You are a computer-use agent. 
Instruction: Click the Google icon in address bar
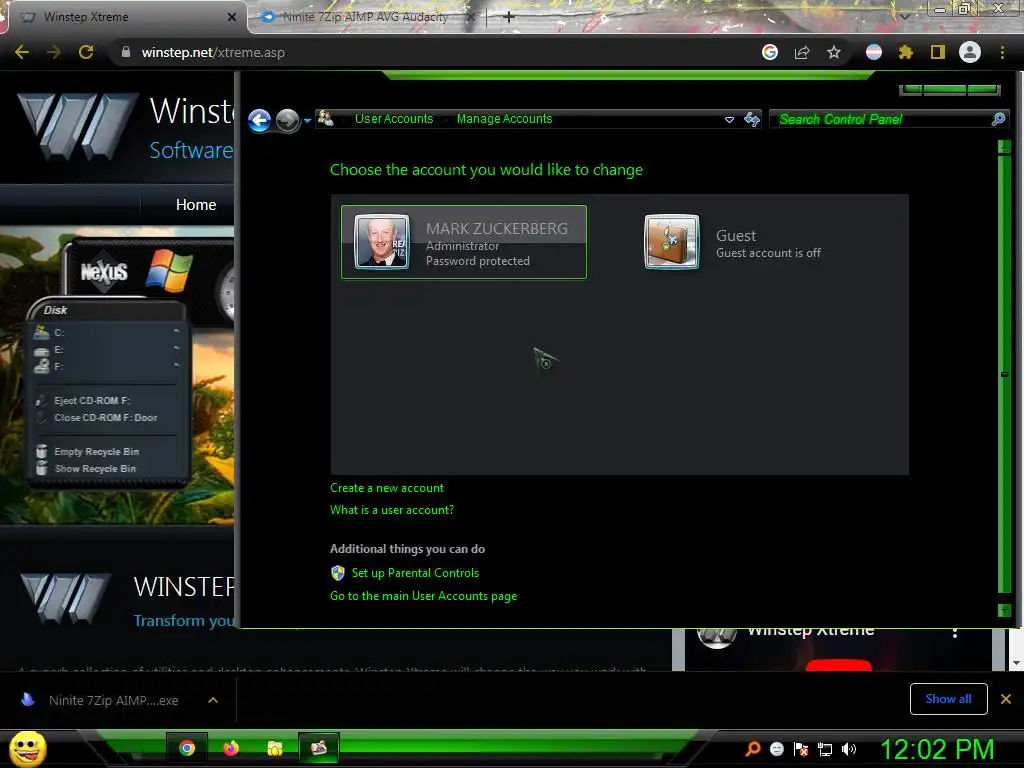click(770, 52)
